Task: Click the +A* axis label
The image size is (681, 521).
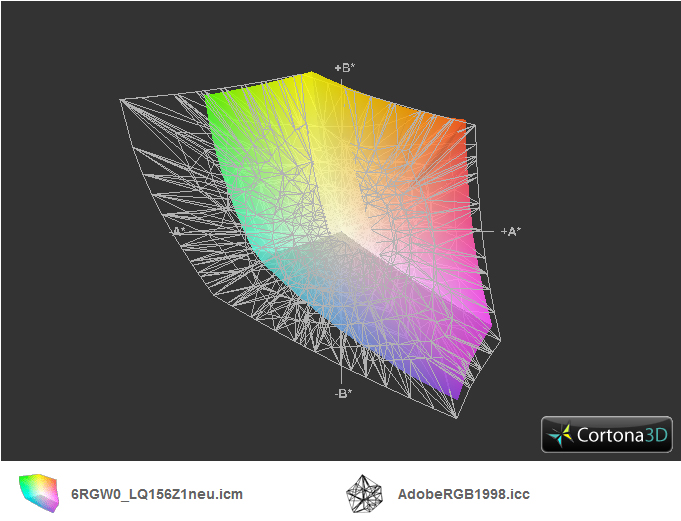Action: [510, 231]
